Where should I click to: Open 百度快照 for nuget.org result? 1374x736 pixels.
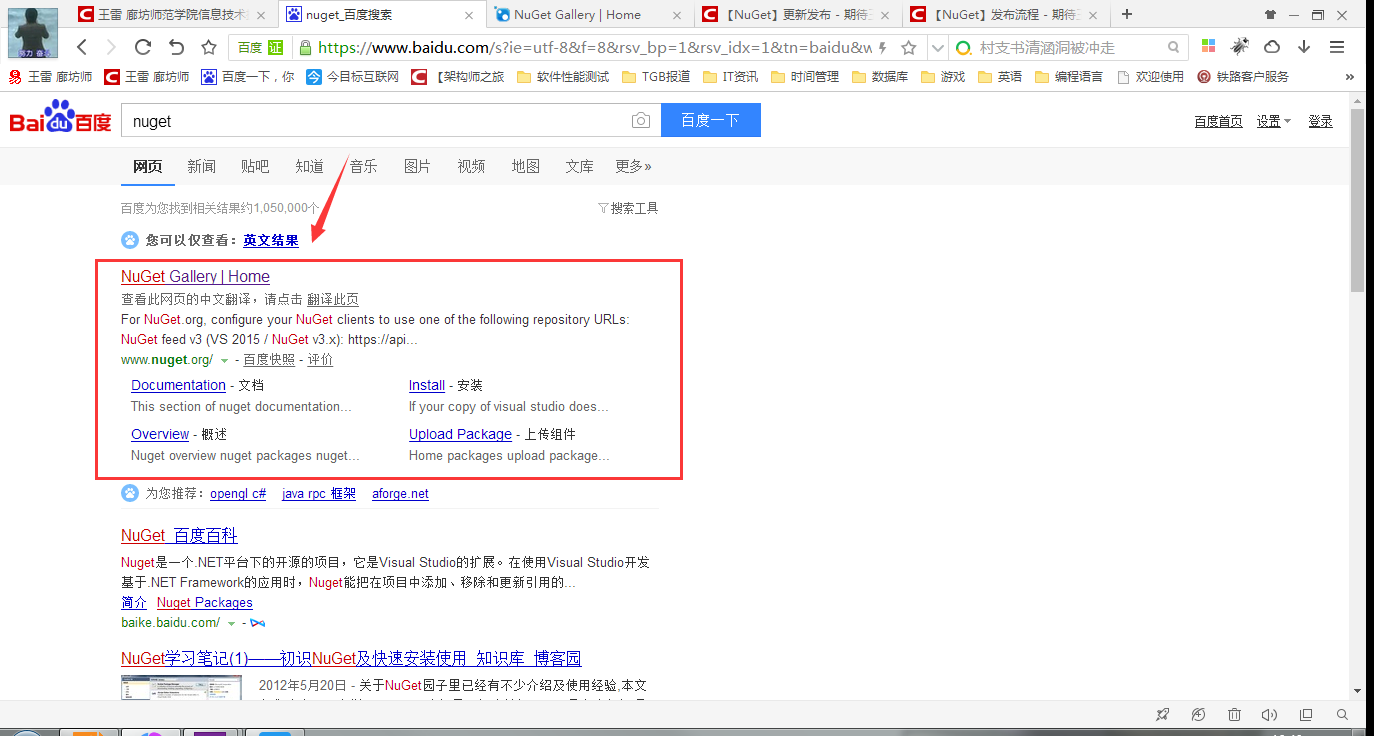[269, 360]
